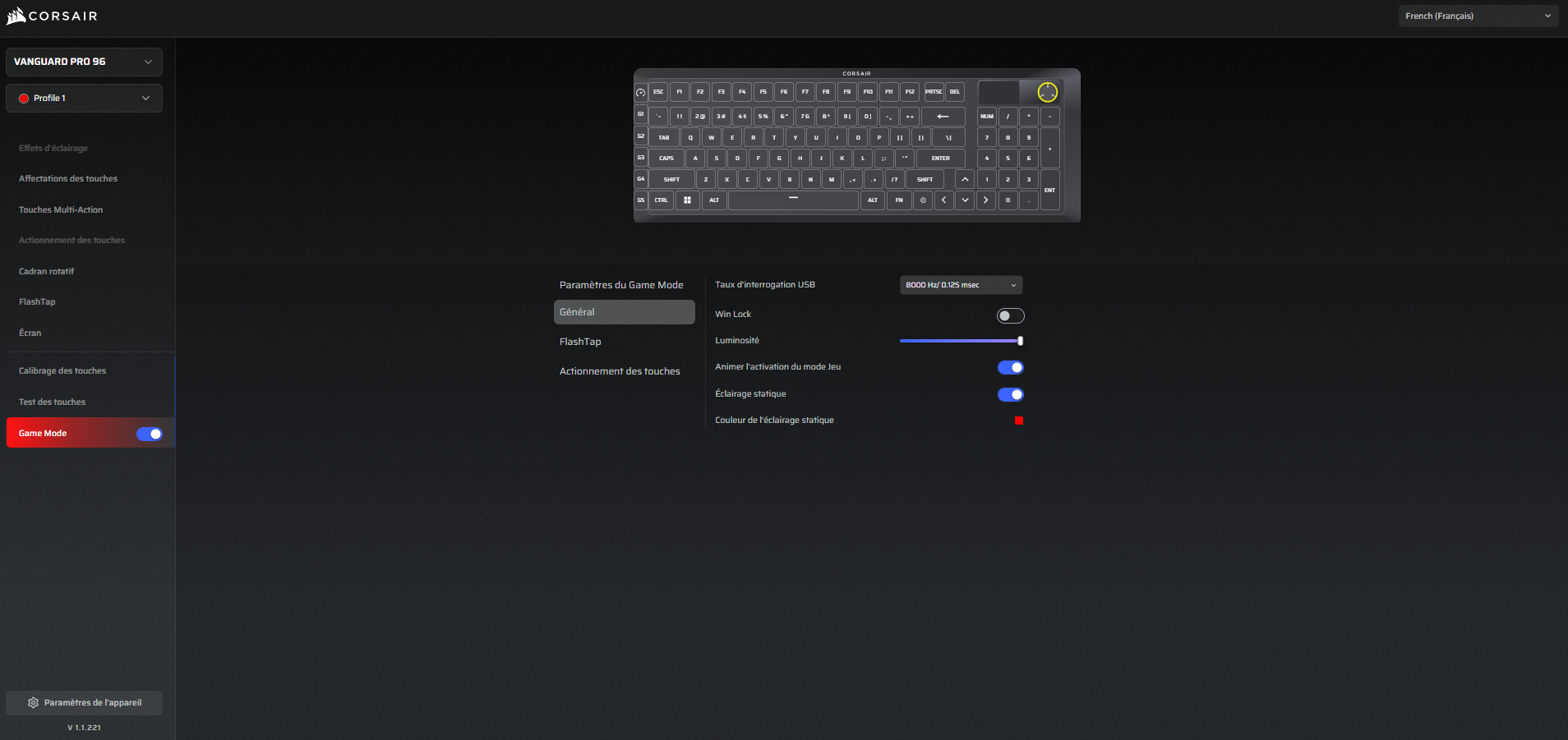The height and width of the screenshot is (740, 1568).
Task: Click the blank display screen on the keyboard
Action: (x=998, y=92)
